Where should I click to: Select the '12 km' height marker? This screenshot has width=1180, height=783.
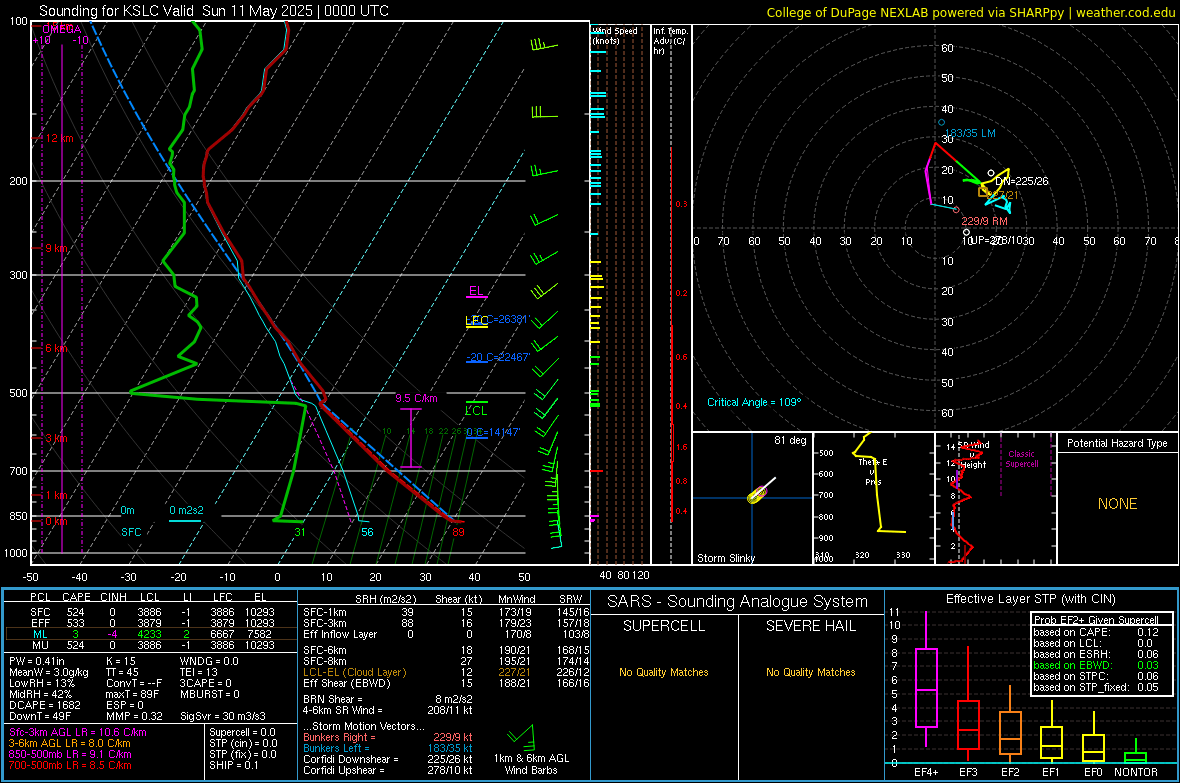coord(59,139)
